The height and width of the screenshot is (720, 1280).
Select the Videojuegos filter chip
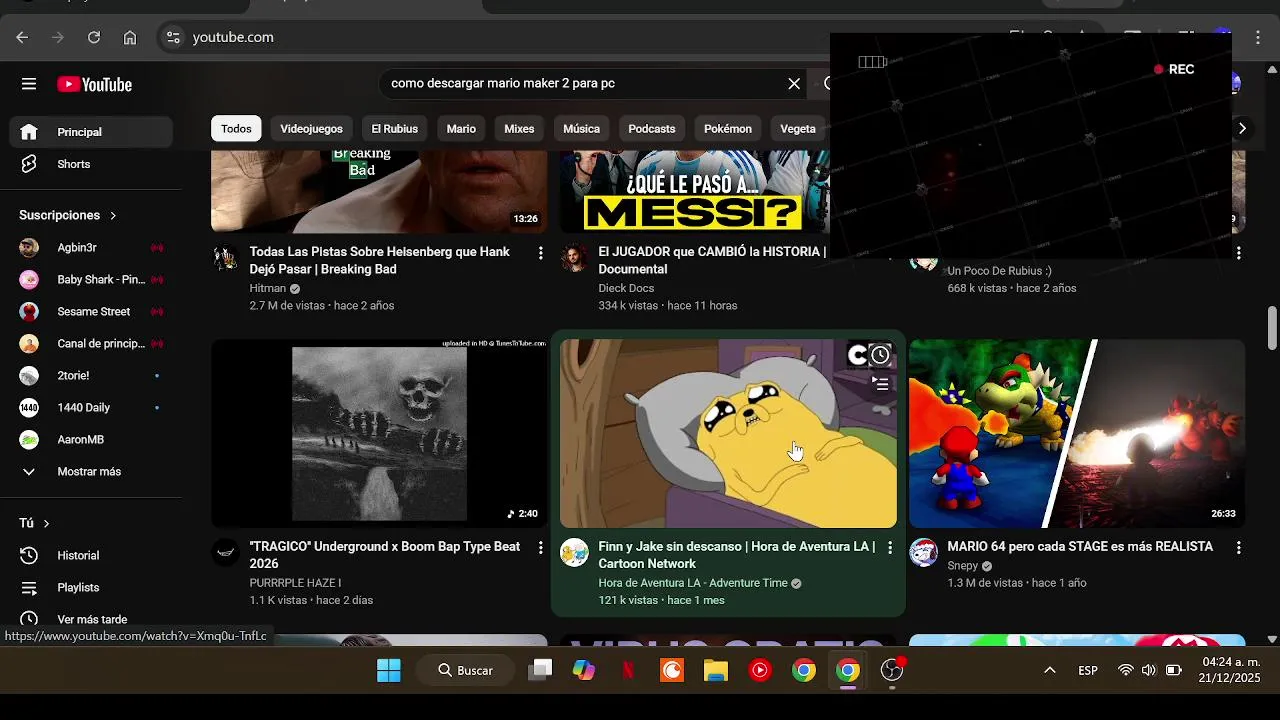pyautogui.click(x=311, y=128)
